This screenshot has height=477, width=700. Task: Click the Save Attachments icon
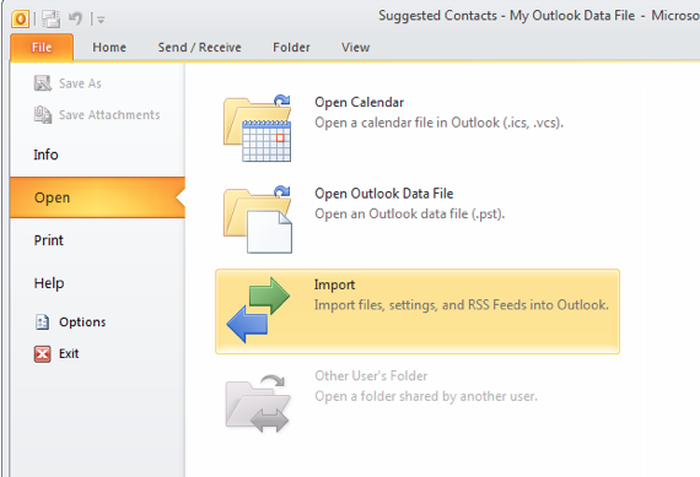(43, 115)
